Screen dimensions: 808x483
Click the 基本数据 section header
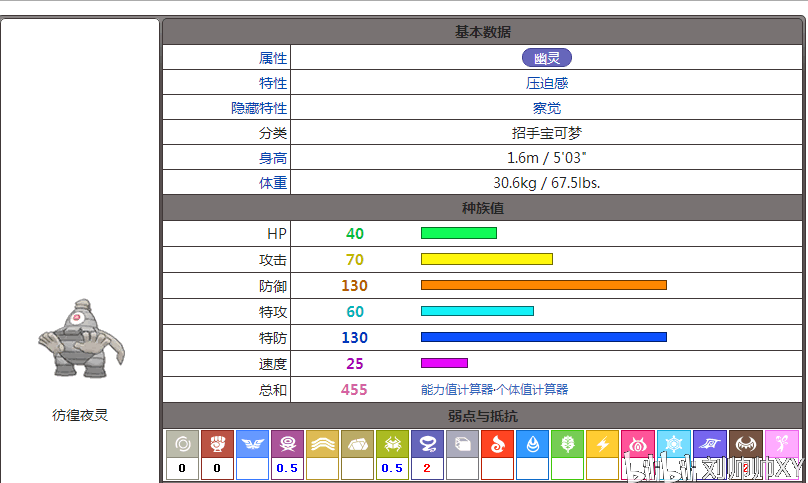coord(482,32)
